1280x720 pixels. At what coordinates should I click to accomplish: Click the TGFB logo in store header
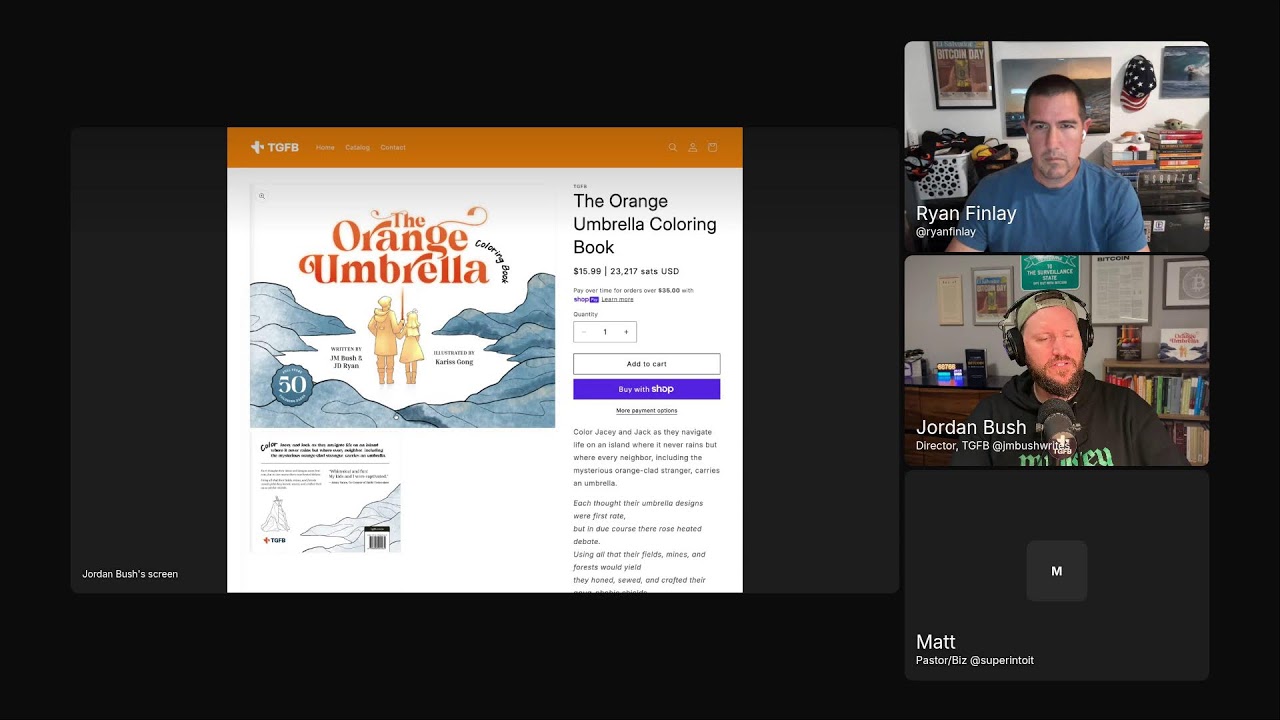click(x=274, y=147)
